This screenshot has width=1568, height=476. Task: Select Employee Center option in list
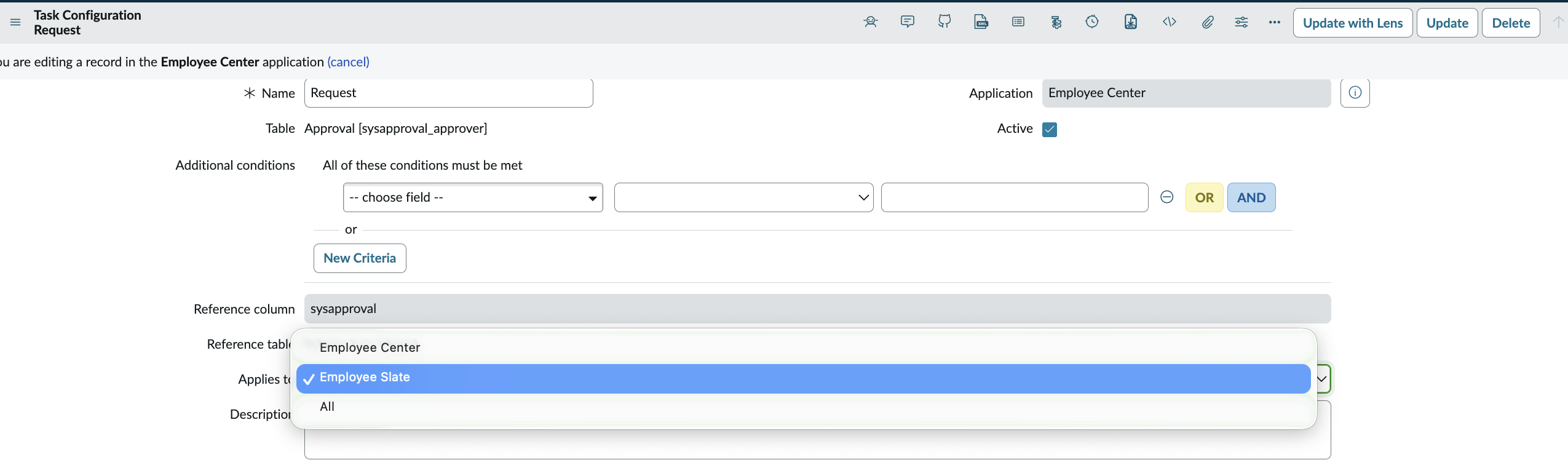coord(803,347)
